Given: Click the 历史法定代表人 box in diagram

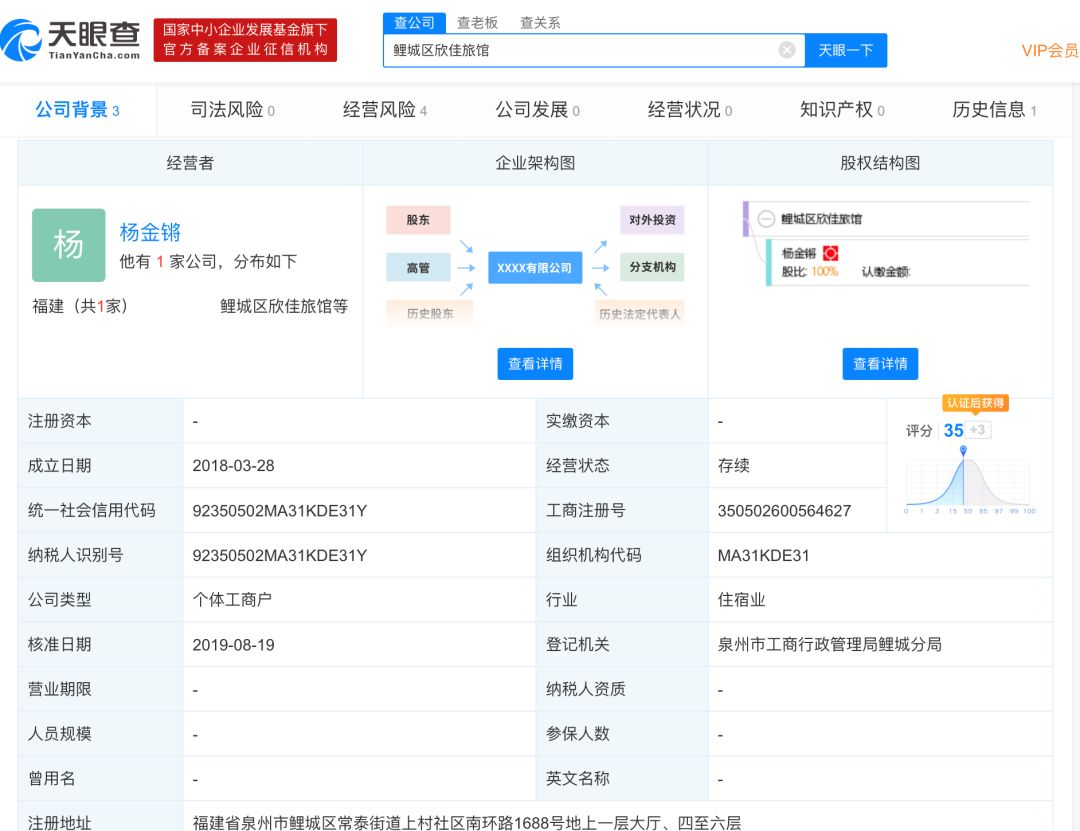Looking at the screenshot, I should (x=640, y=314).
